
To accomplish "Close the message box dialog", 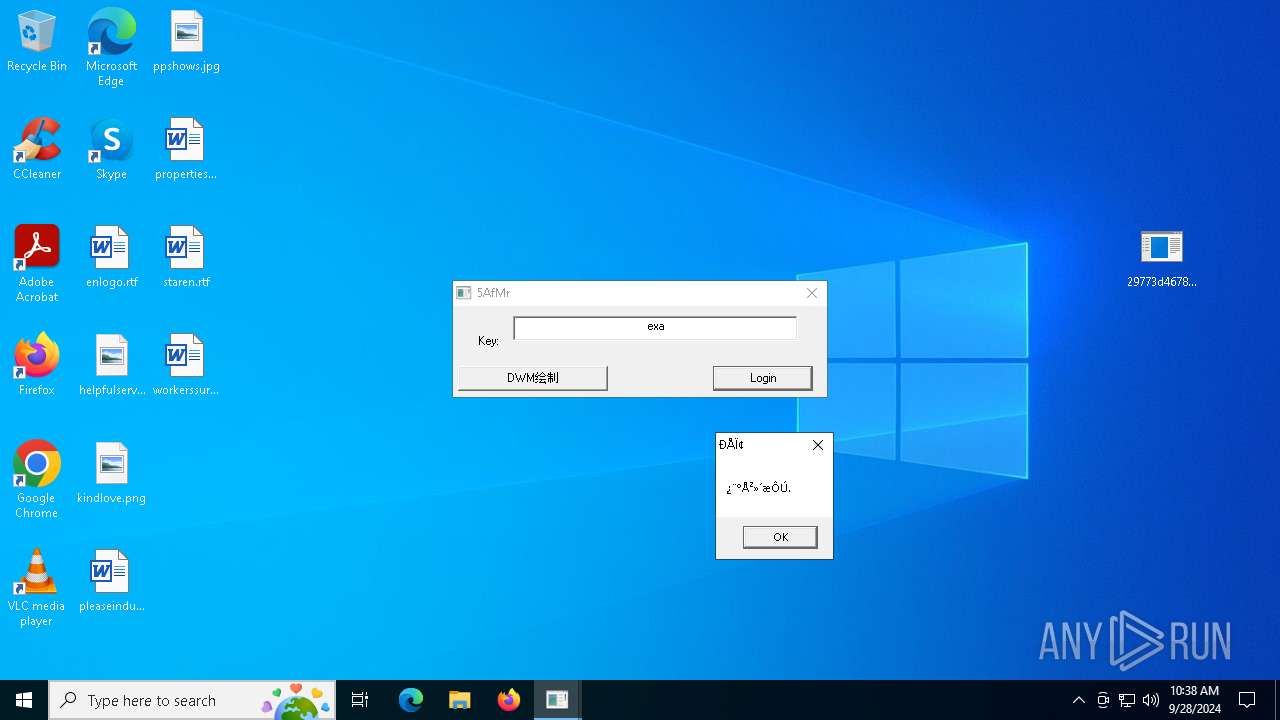I will (x=818, y=445).
